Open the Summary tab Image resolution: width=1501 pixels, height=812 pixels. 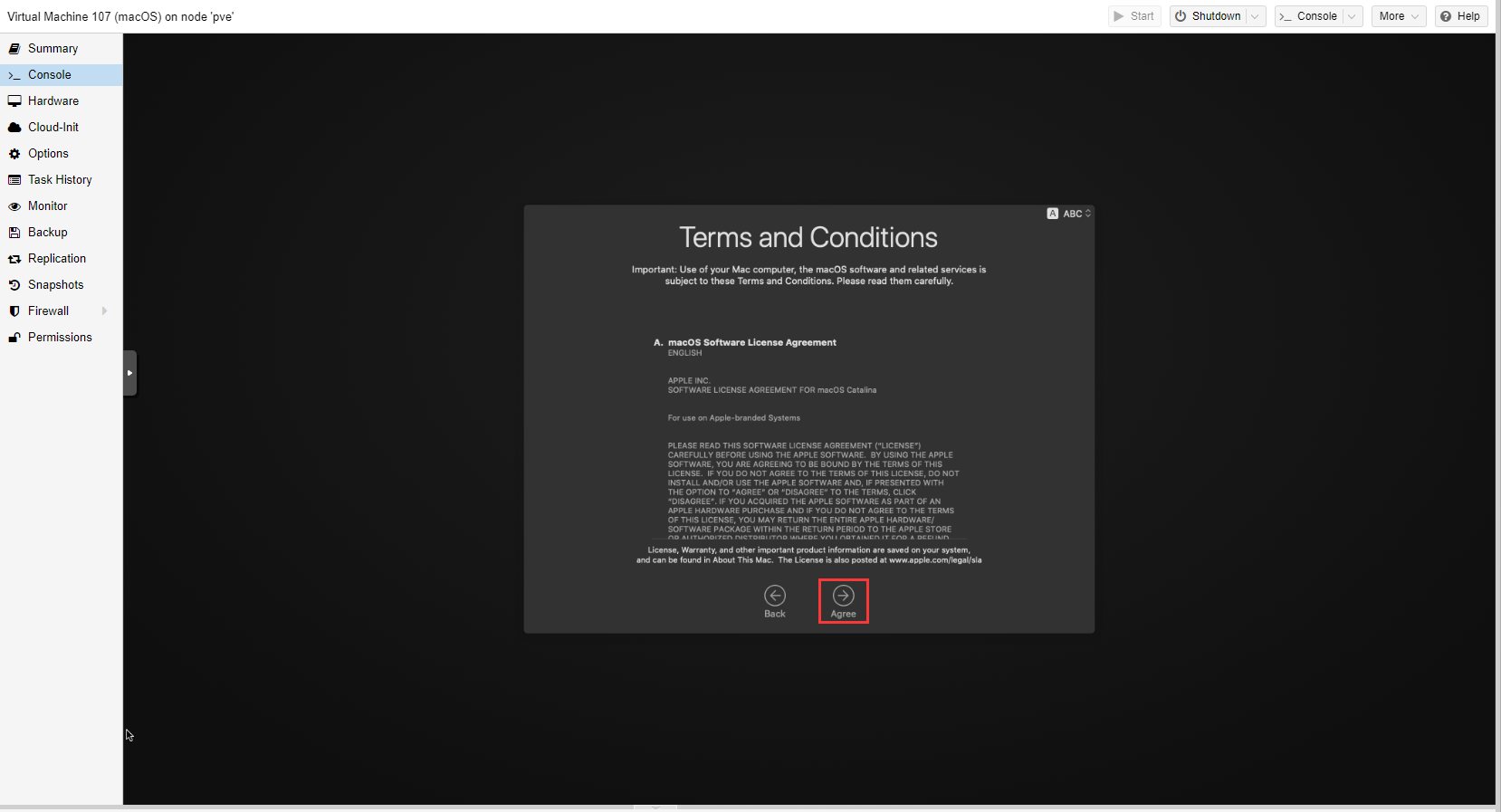[x=53, y=49]
